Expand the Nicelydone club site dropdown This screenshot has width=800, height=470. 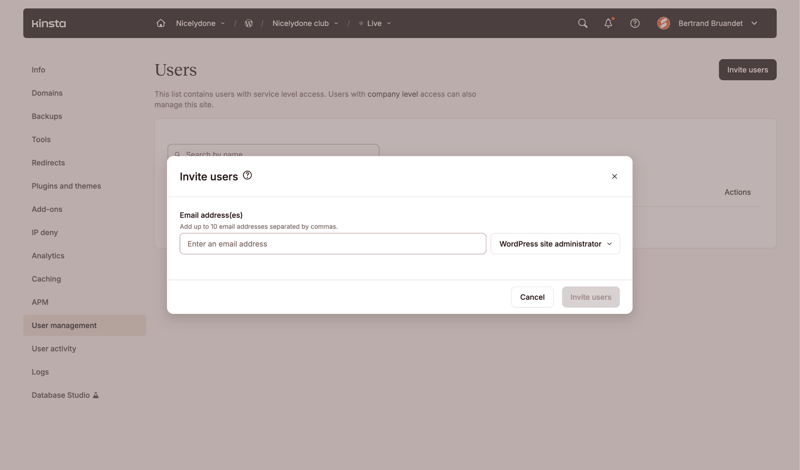305,23
